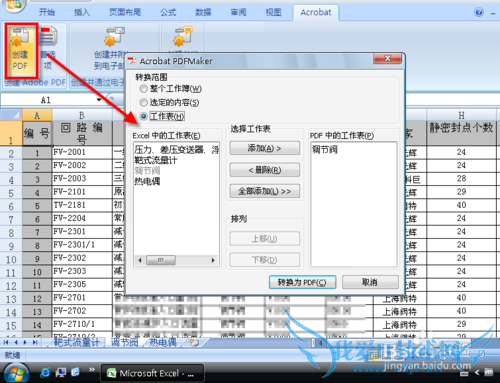Open the Name Box dropdown arrow
This screenshot has width=500, height=383.
point(99,100)
